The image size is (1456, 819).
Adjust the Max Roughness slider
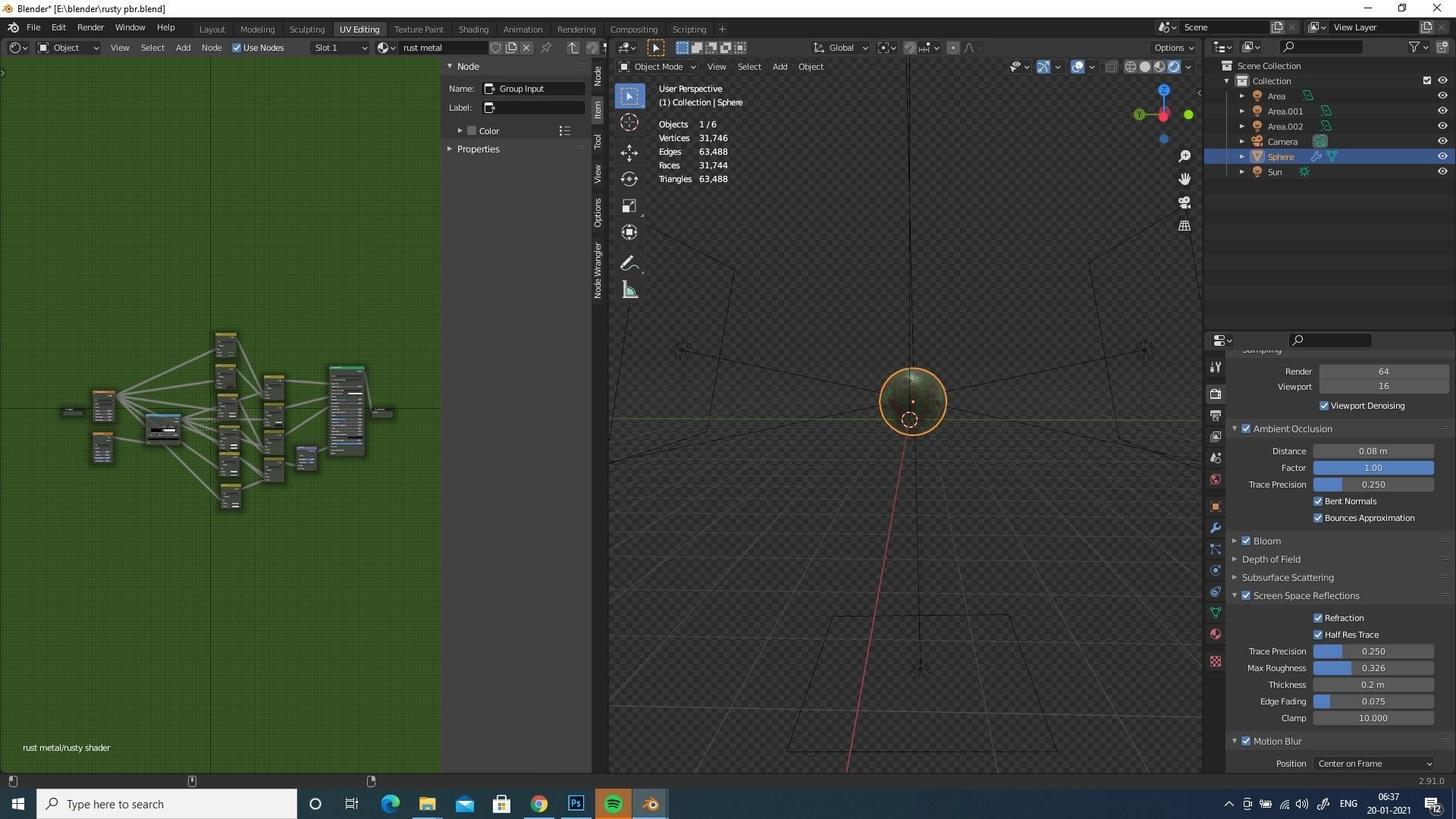pos(1373,668)
